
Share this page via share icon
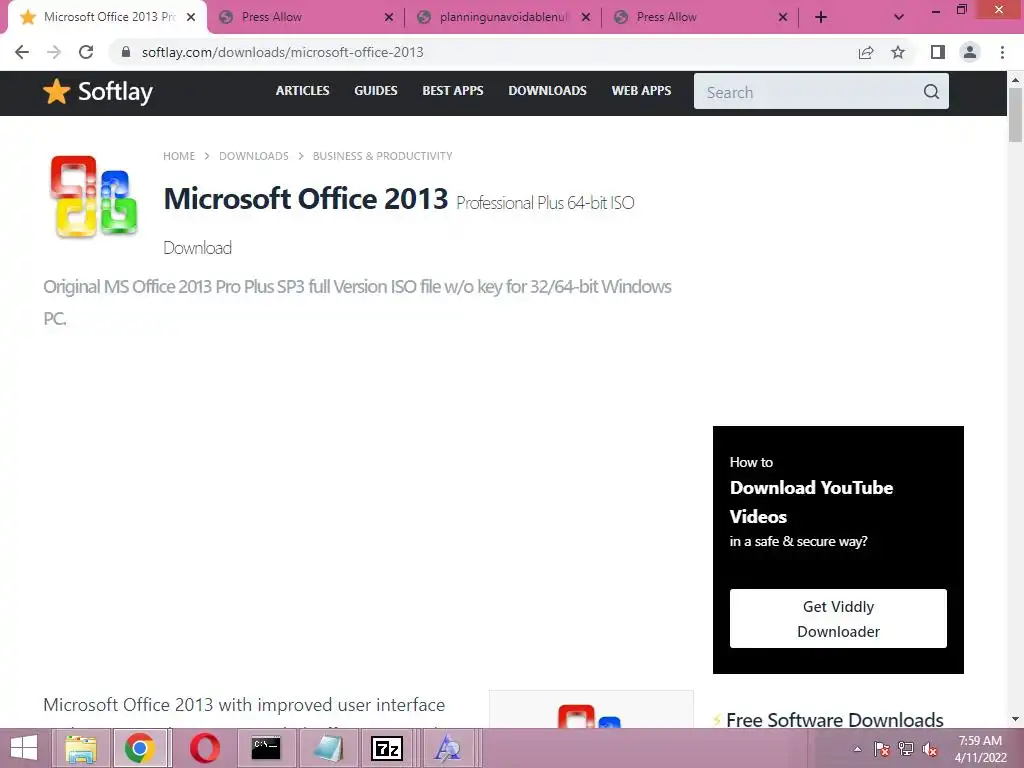coord(866,52)
